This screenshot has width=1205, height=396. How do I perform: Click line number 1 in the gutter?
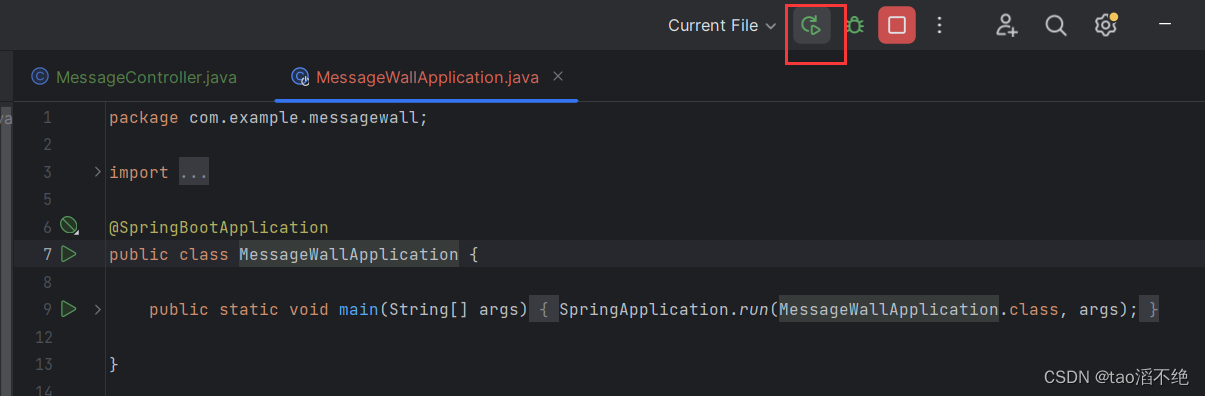click(x=47, y=117)
